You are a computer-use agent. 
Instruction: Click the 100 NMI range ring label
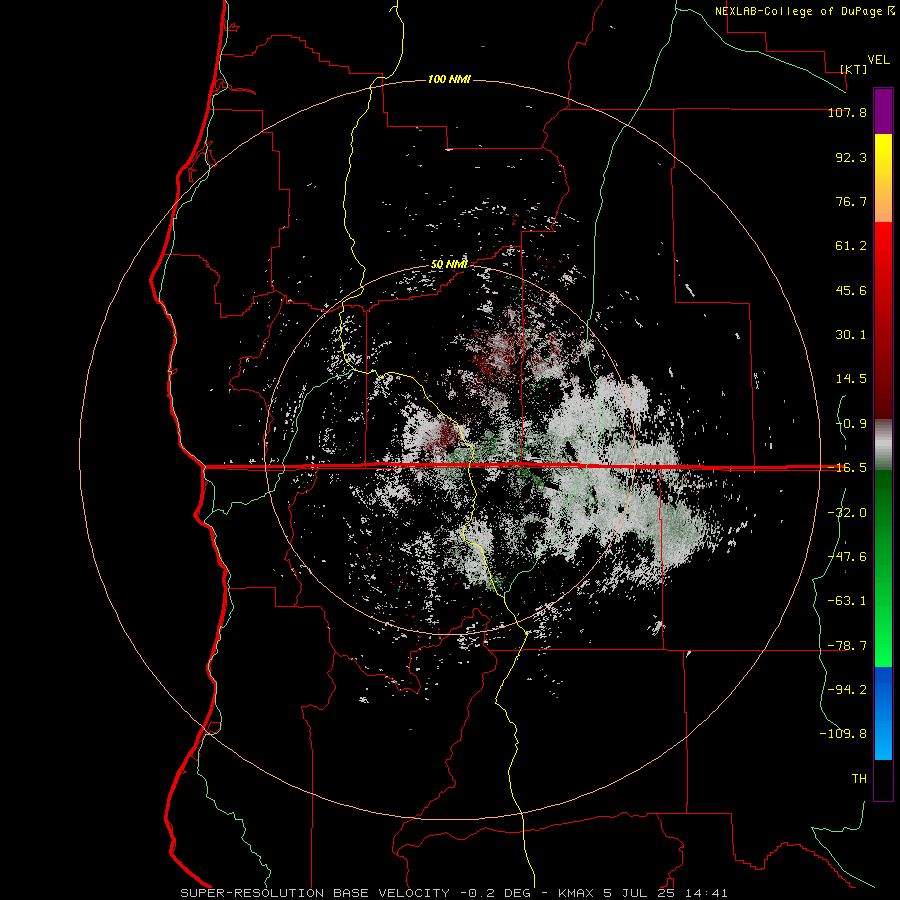[449, 79]
